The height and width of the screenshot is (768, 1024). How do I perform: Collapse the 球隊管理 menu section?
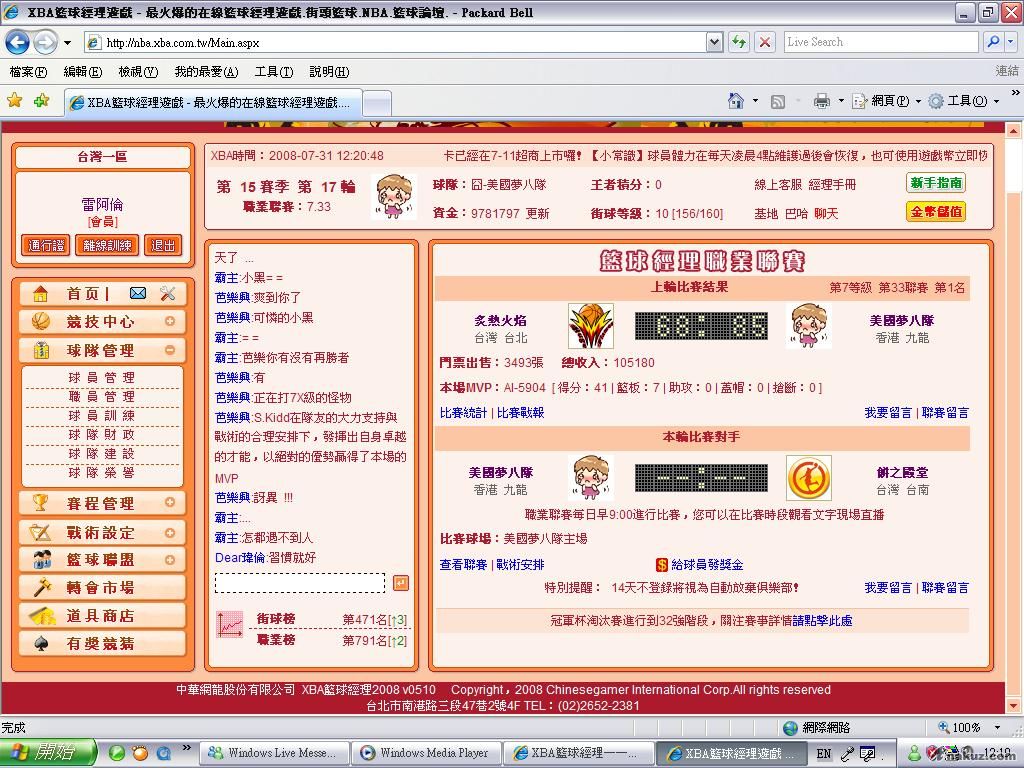(x=170, y=350)
